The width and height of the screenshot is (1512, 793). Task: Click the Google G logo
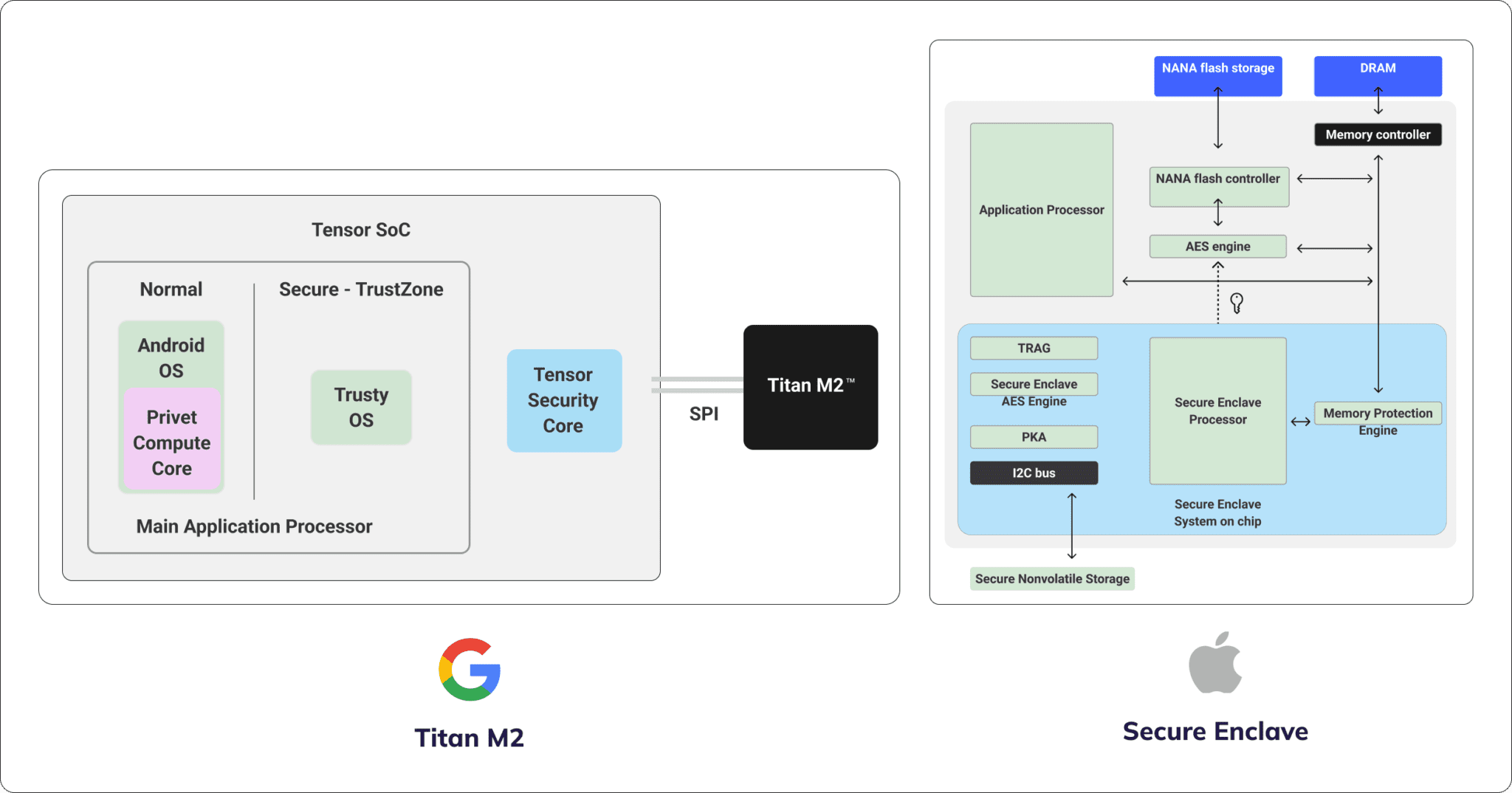coord(470,669)
